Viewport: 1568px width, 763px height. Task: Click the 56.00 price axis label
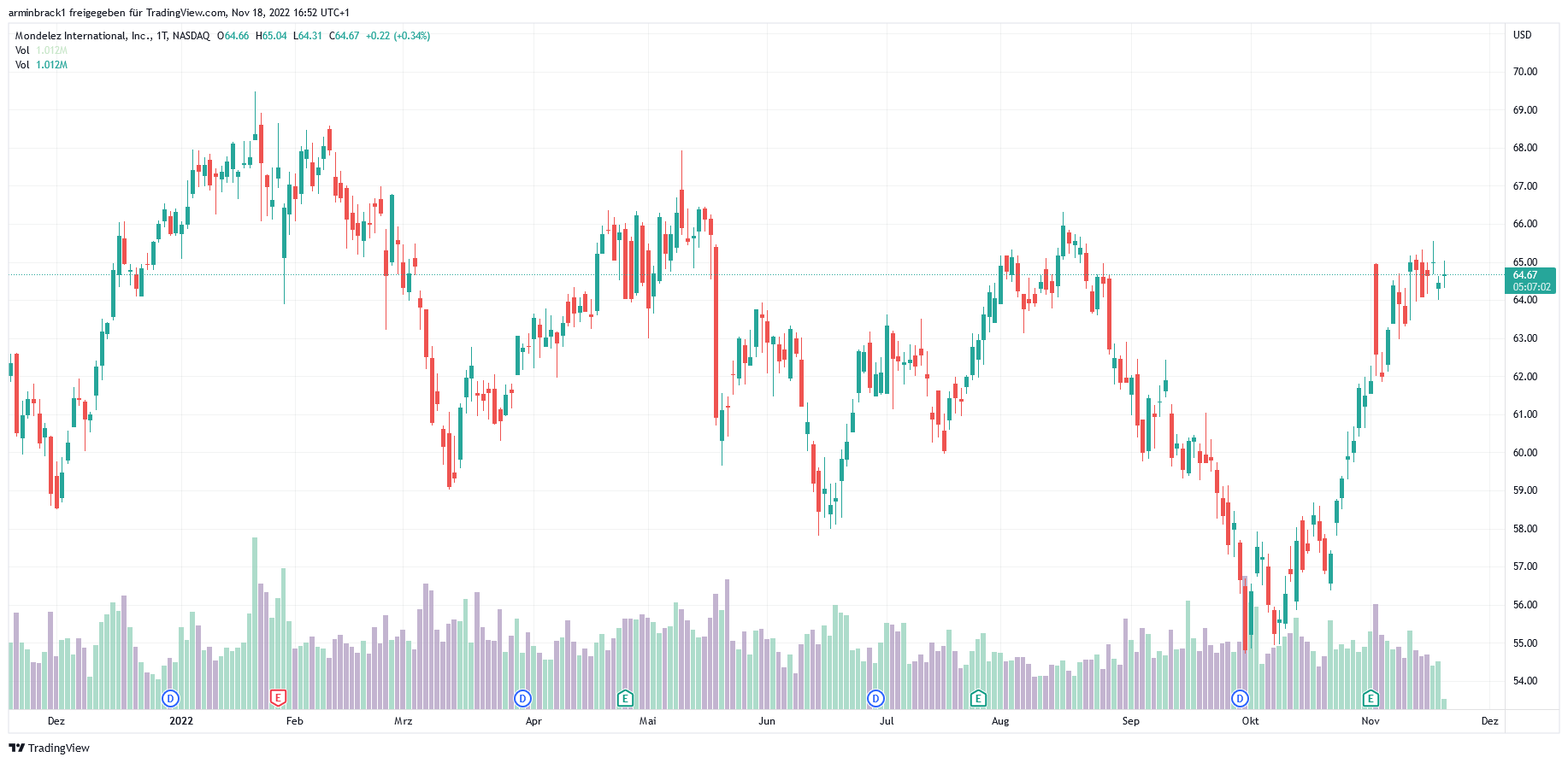pos(1525,605)
